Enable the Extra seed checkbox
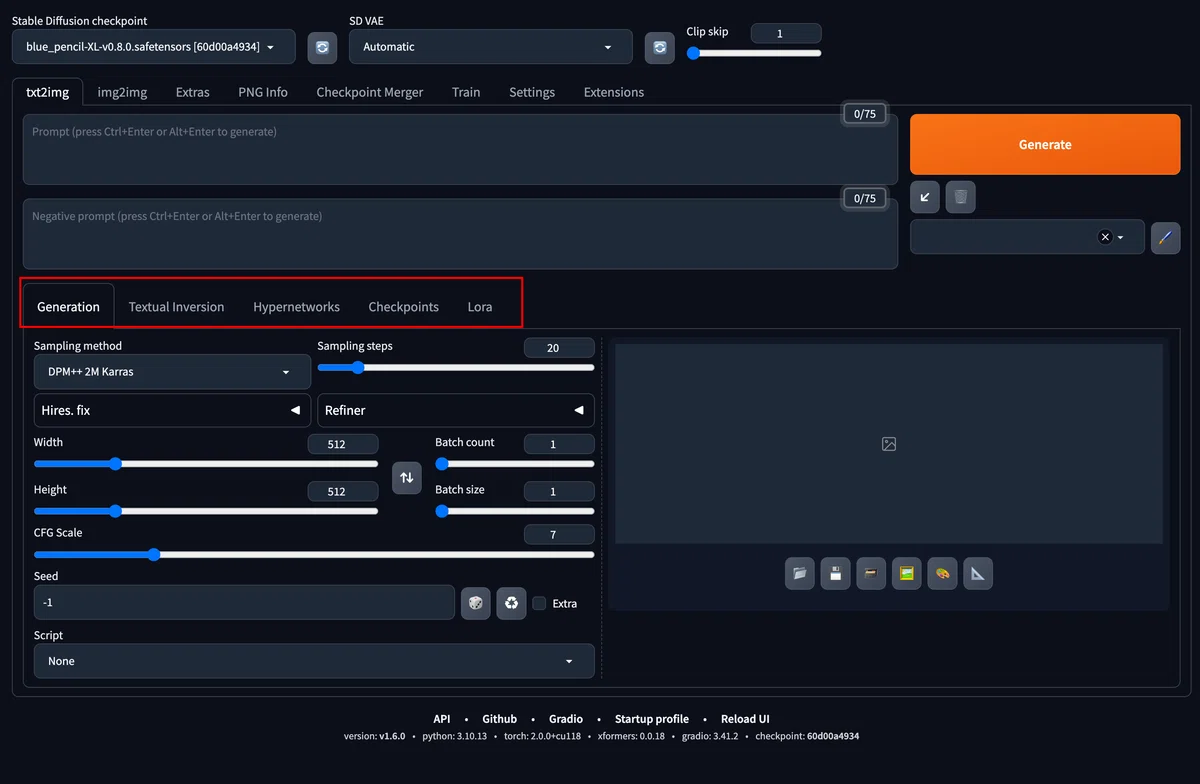 [x=540, y=603]
